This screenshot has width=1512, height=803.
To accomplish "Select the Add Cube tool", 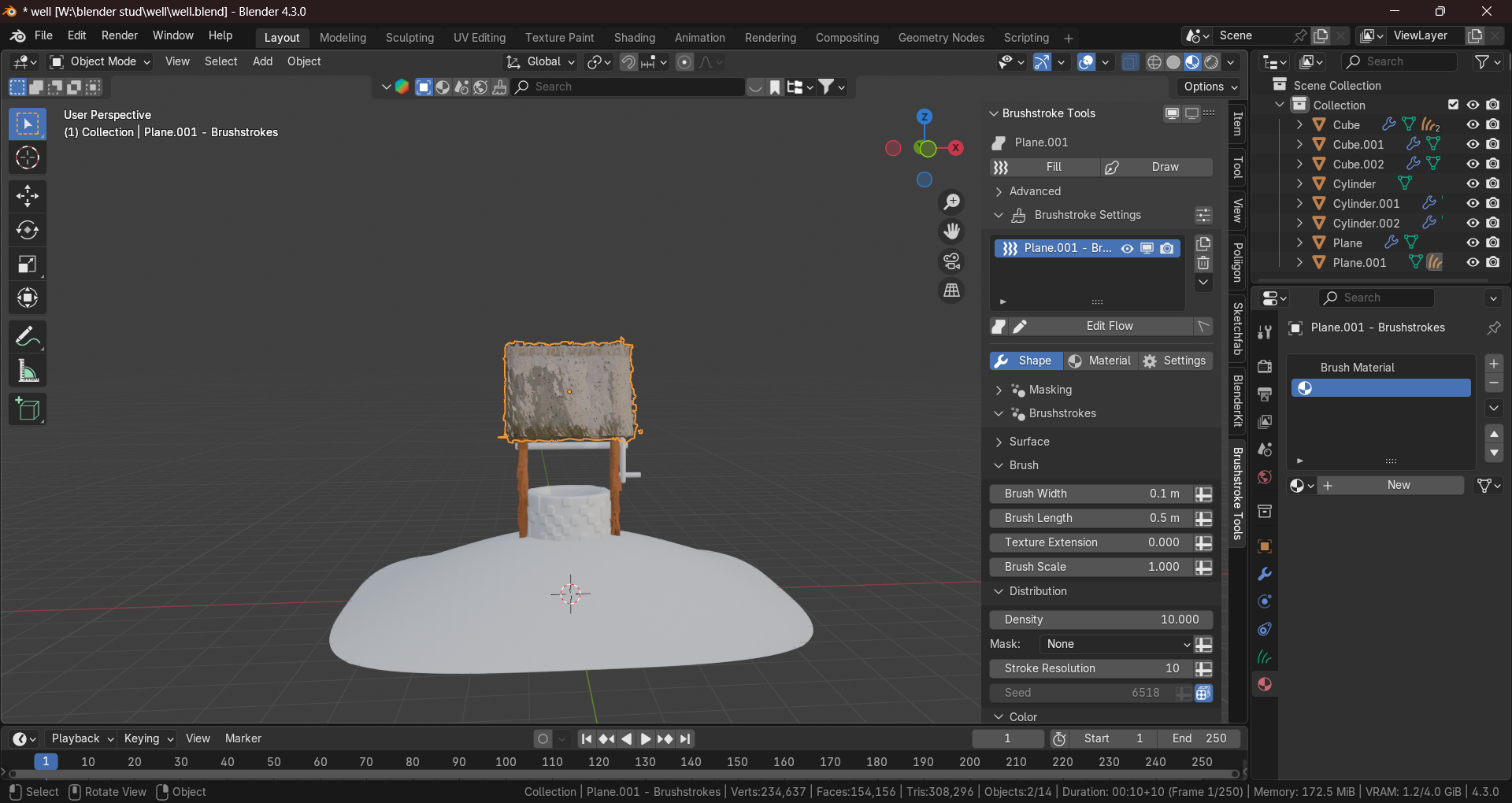I will tap(28, 409).
